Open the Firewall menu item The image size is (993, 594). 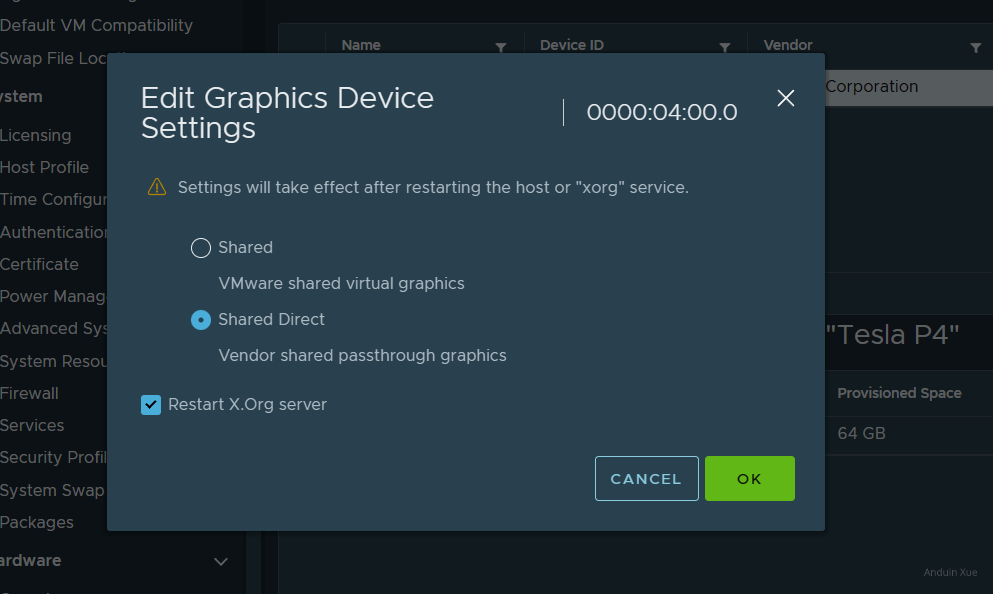coord(30,393)
